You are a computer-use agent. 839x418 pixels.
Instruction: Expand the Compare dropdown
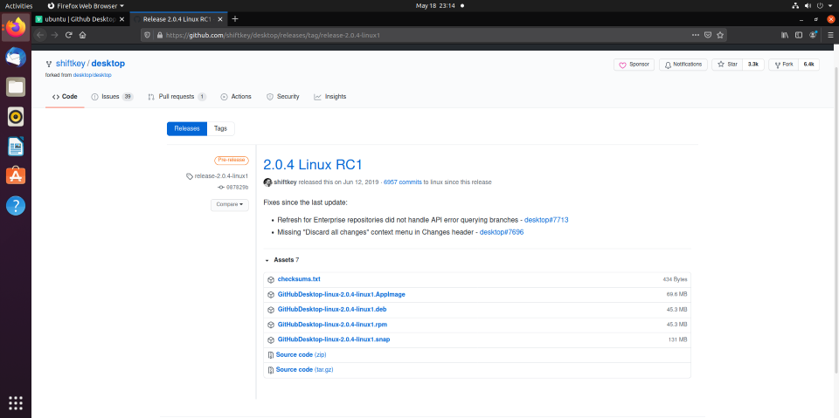[x=228, y=204]
